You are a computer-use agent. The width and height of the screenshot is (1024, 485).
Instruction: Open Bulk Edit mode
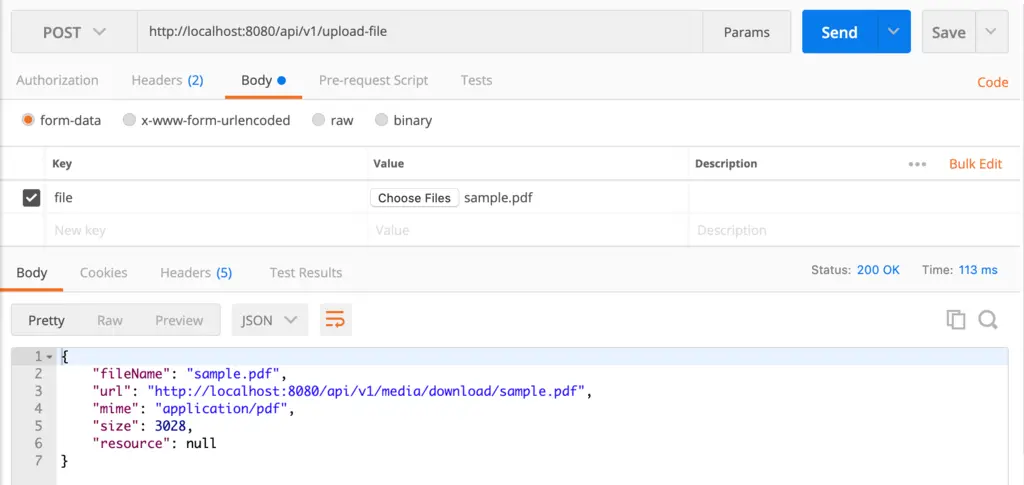[x=976, y=164]
